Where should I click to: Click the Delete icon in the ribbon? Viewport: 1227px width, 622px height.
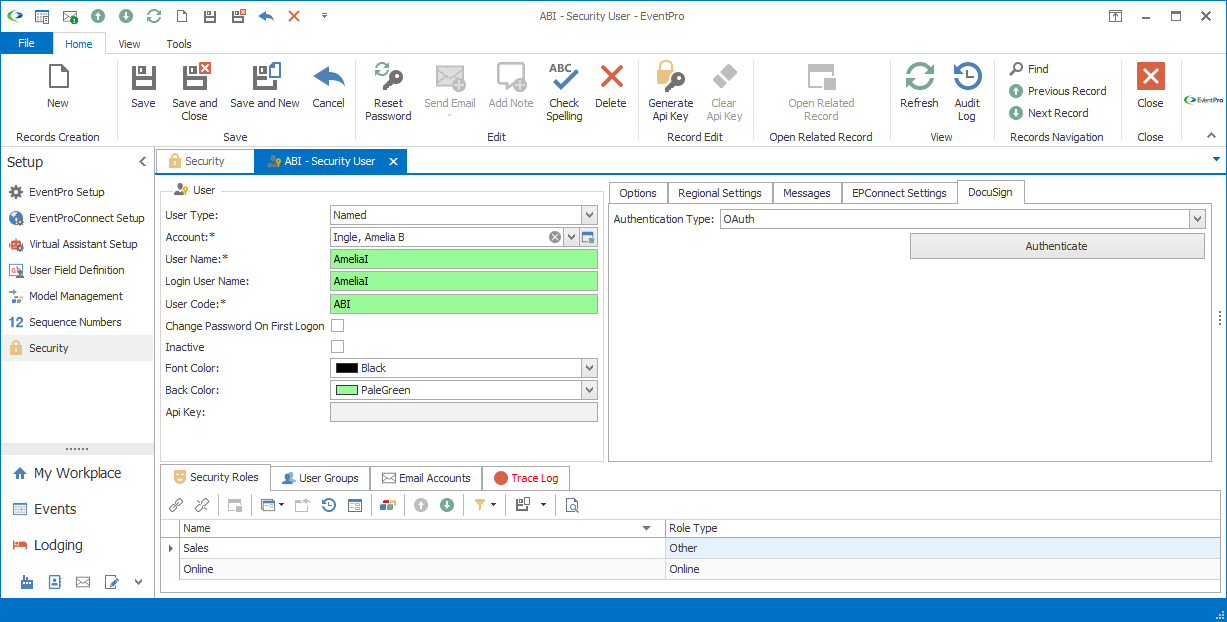pyautogui.click(x=611, y=77)
